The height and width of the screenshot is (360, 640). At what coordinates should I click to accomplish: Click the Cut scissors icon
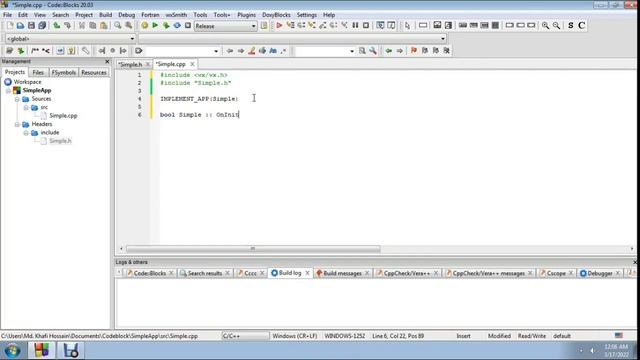click(x=82, y=26)
